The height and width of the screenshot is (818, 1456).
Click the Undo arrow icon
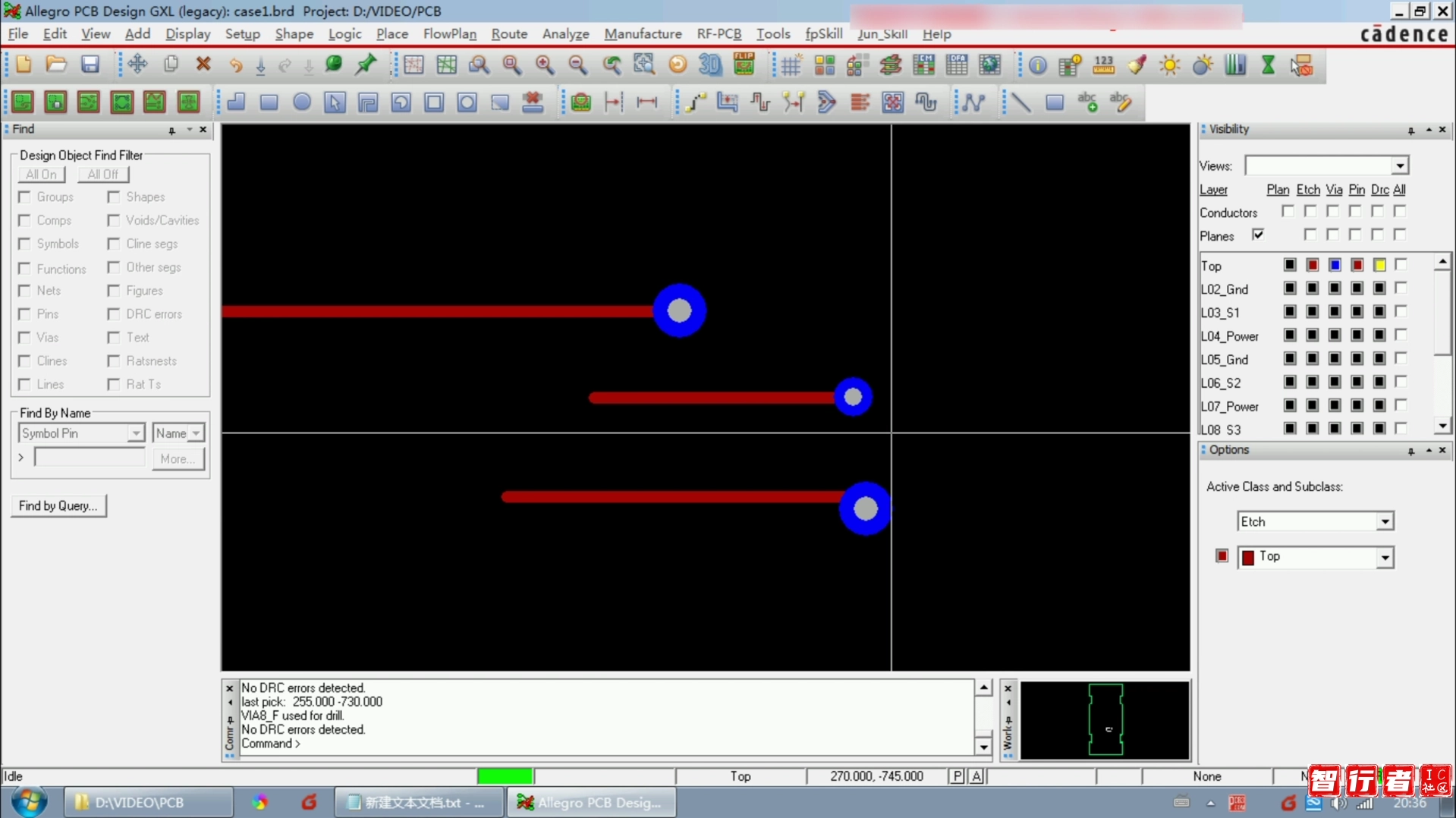236,65
